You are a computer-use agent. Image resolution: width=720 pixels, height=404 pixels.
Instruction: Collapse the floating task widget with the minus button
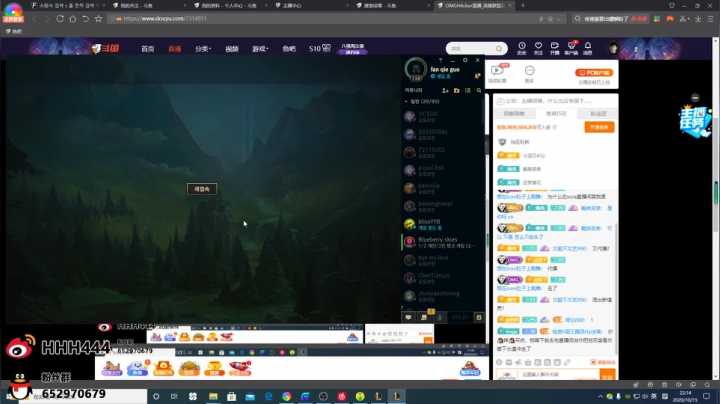point(695,98)
